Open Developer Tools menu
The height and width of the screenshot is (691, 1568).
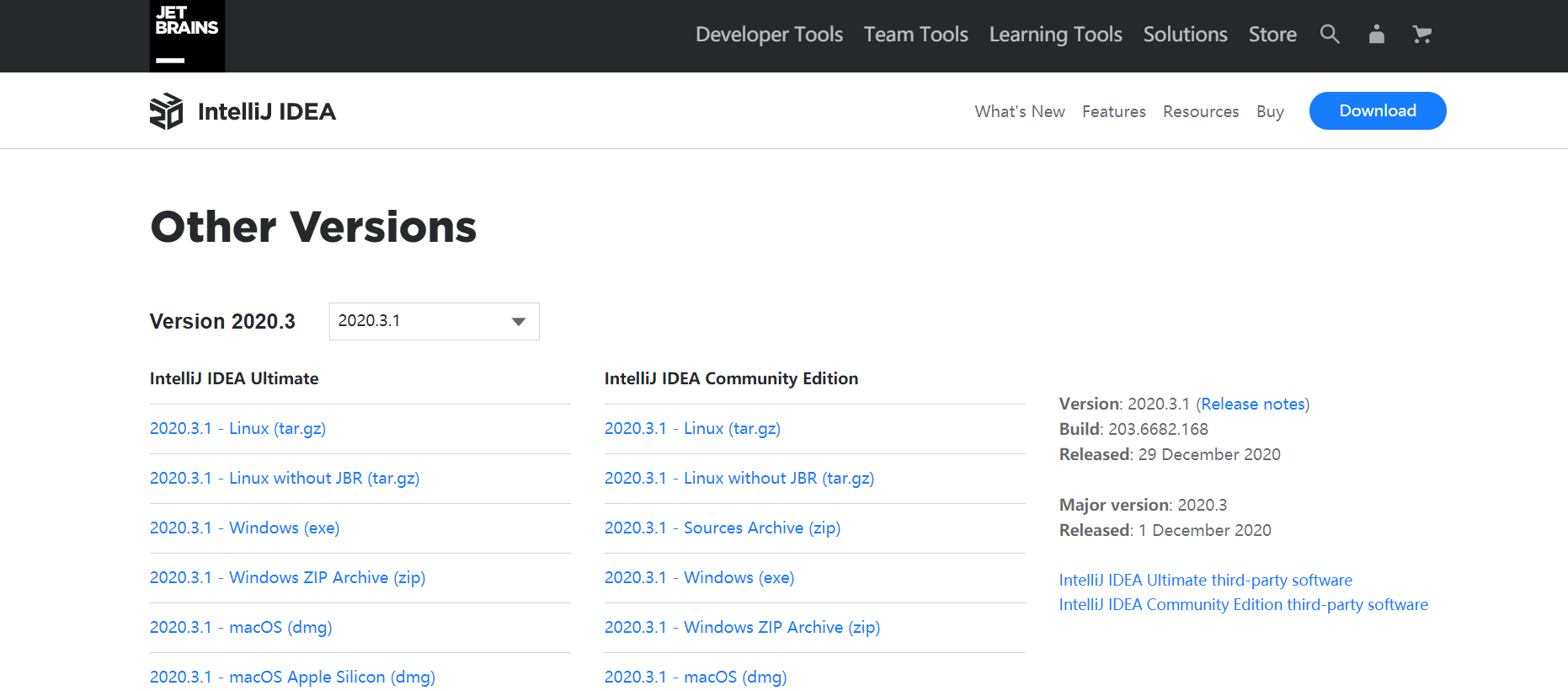(769, 35)
